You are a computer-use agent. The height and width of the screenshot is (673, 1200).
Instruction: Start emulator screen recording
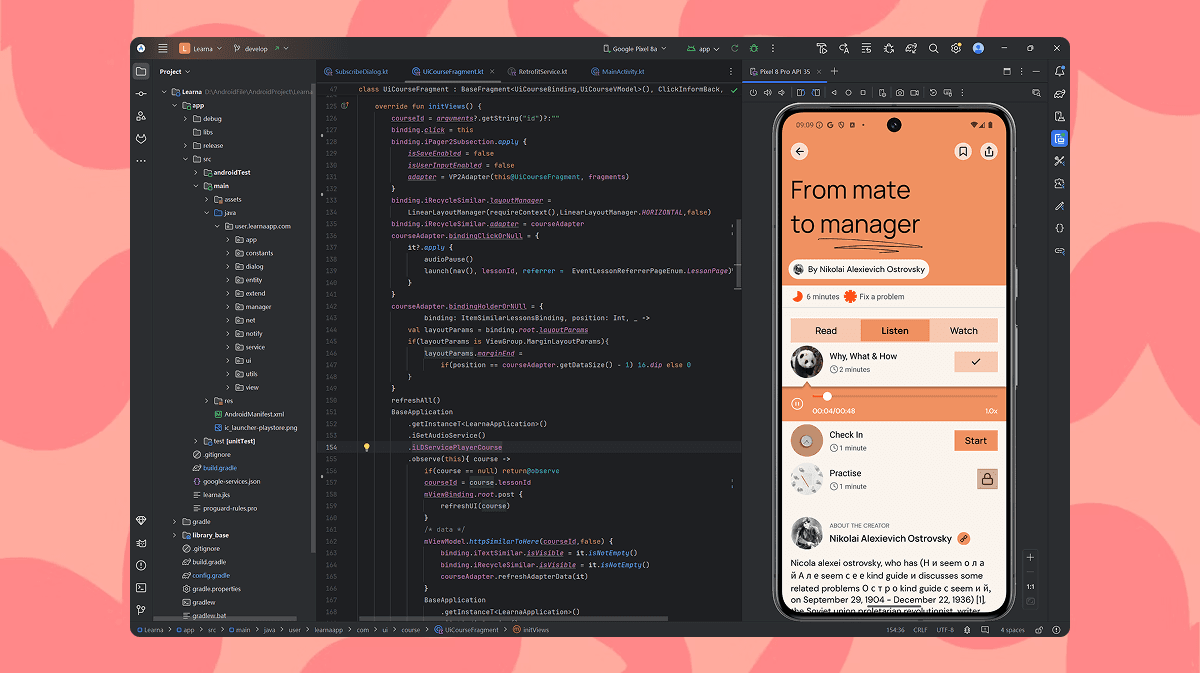coord(915,93)
